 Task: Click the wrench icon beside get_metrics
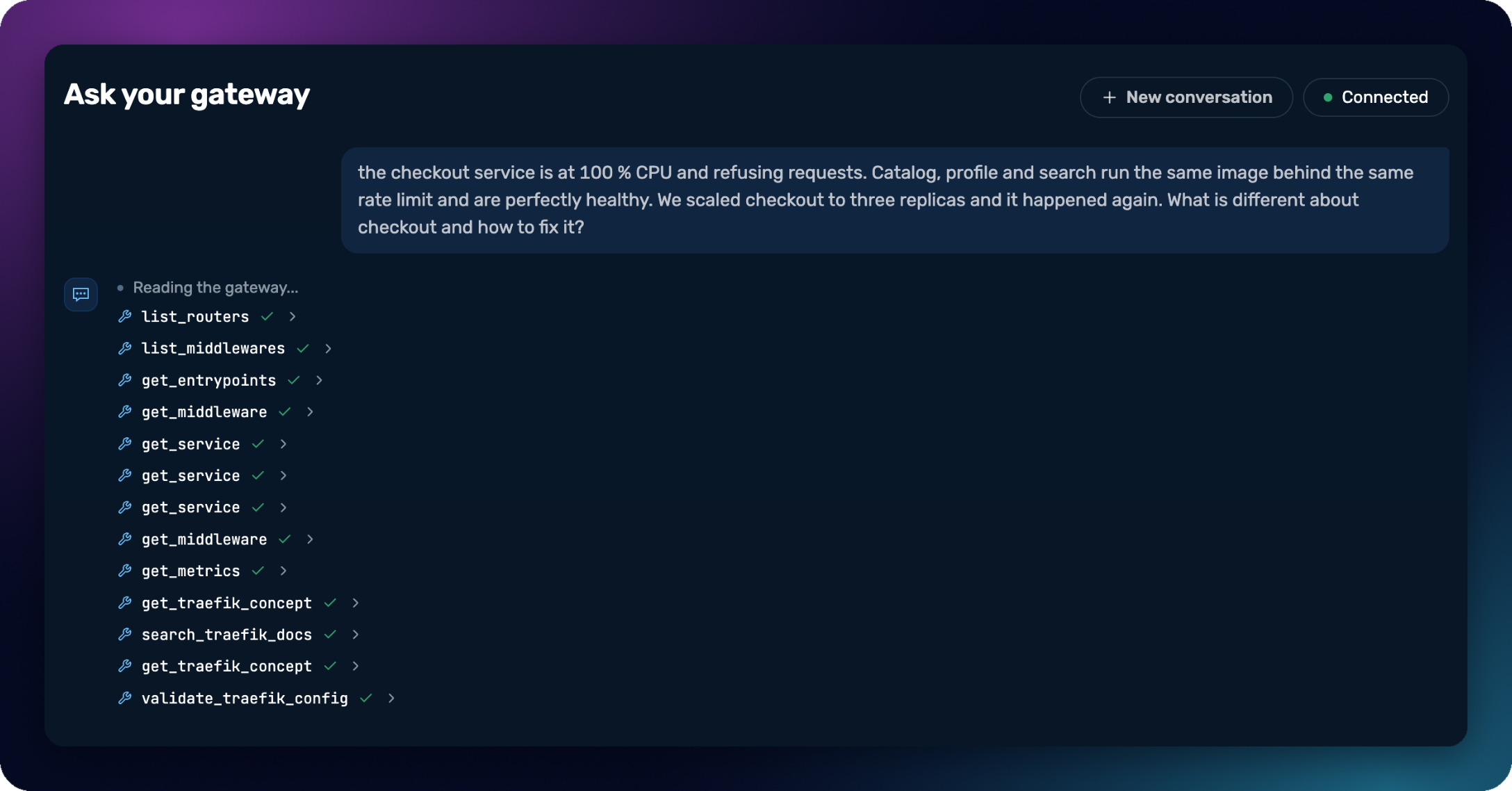tap(125, 571)
